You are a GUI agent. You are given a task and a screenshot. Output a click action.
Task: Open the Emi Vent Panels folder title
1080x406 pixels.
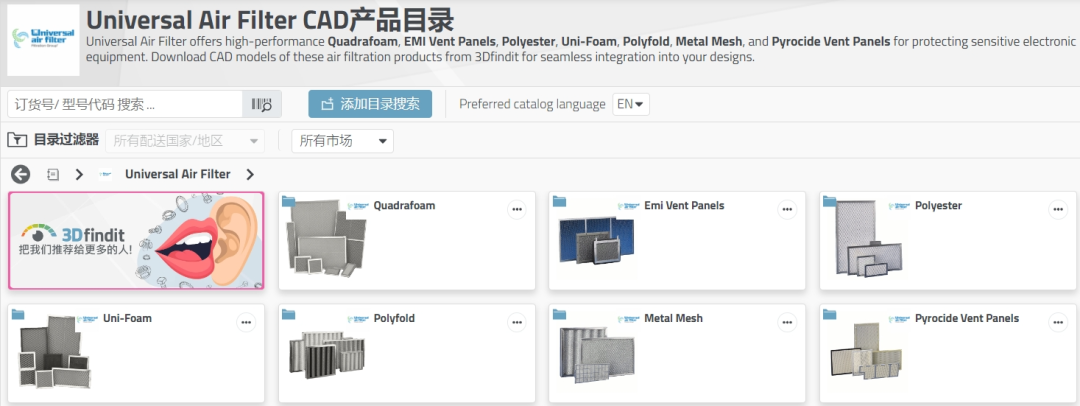click(684, 205)
